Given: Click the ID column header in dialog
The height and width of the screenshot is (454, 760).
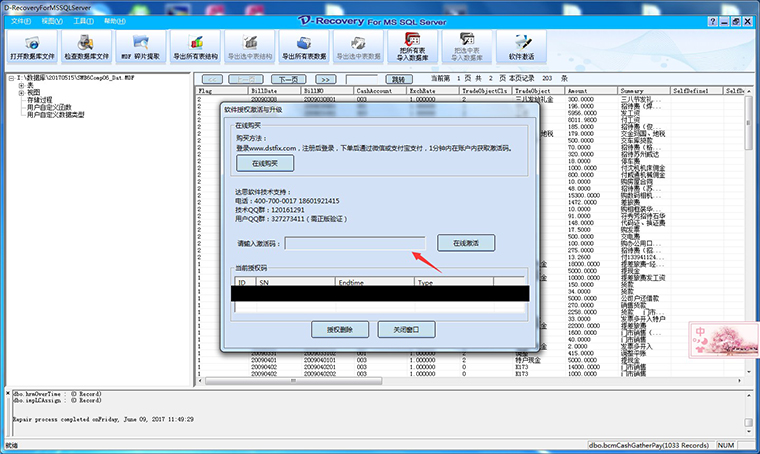Looking at the screenshot, I should coord(246,282).
